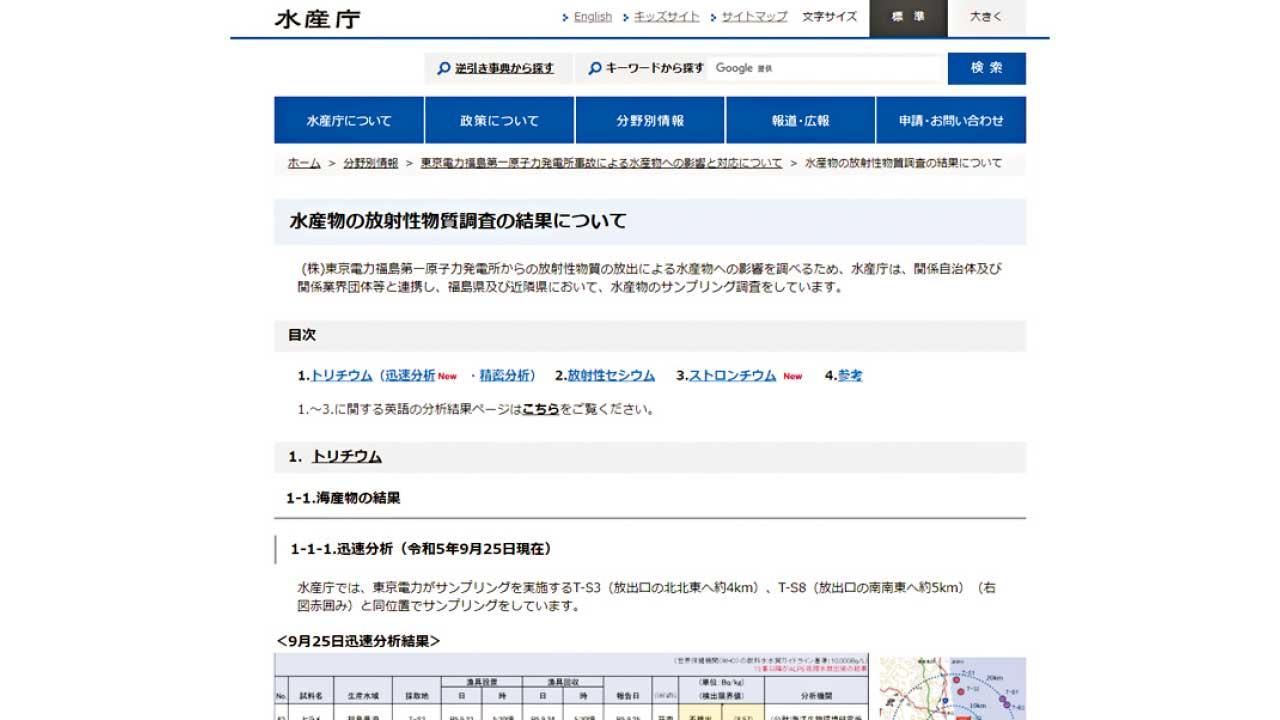Focus the Google keyword search field

[825, 68]
